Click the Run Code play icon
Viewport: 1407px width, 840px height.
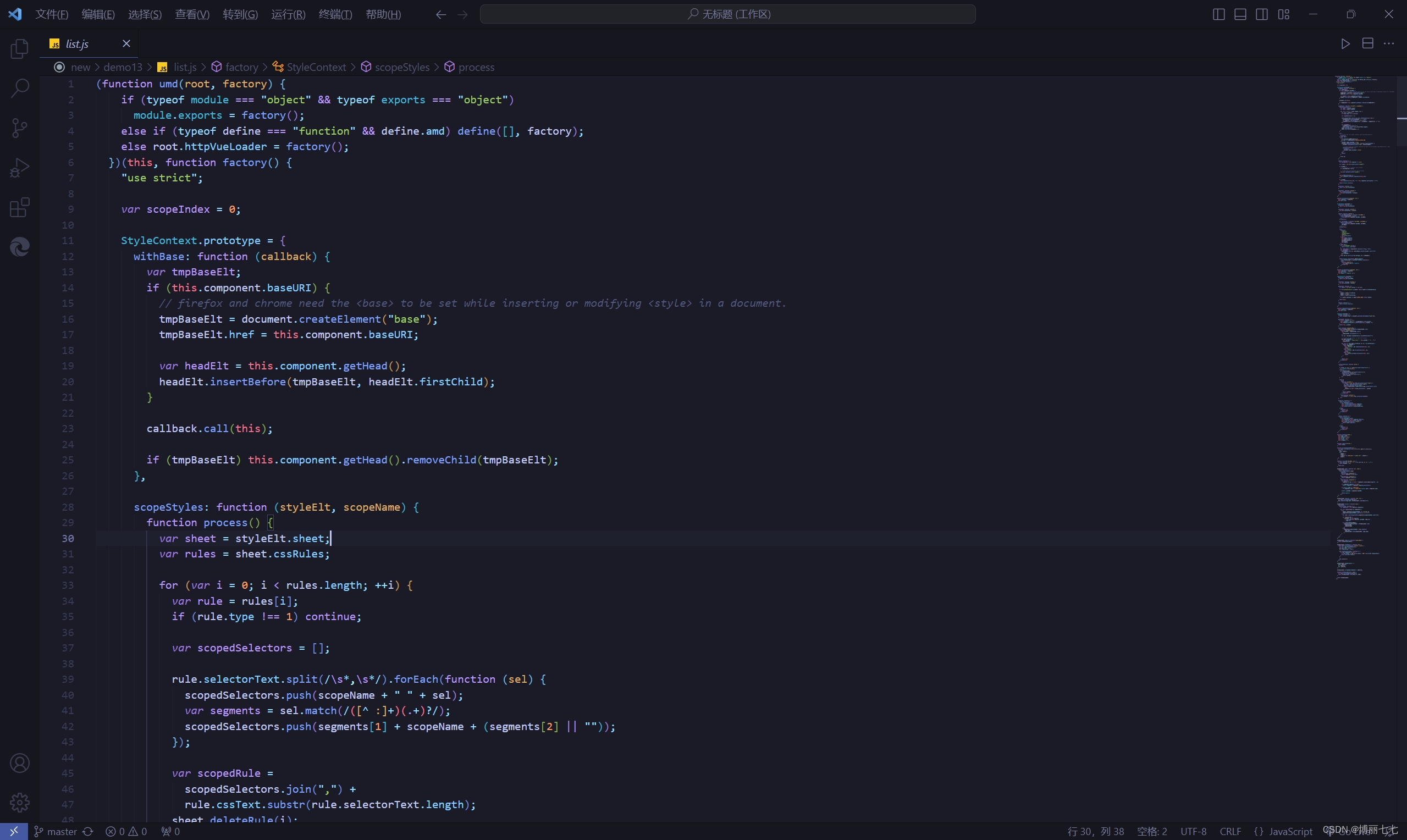(1345, 43)
